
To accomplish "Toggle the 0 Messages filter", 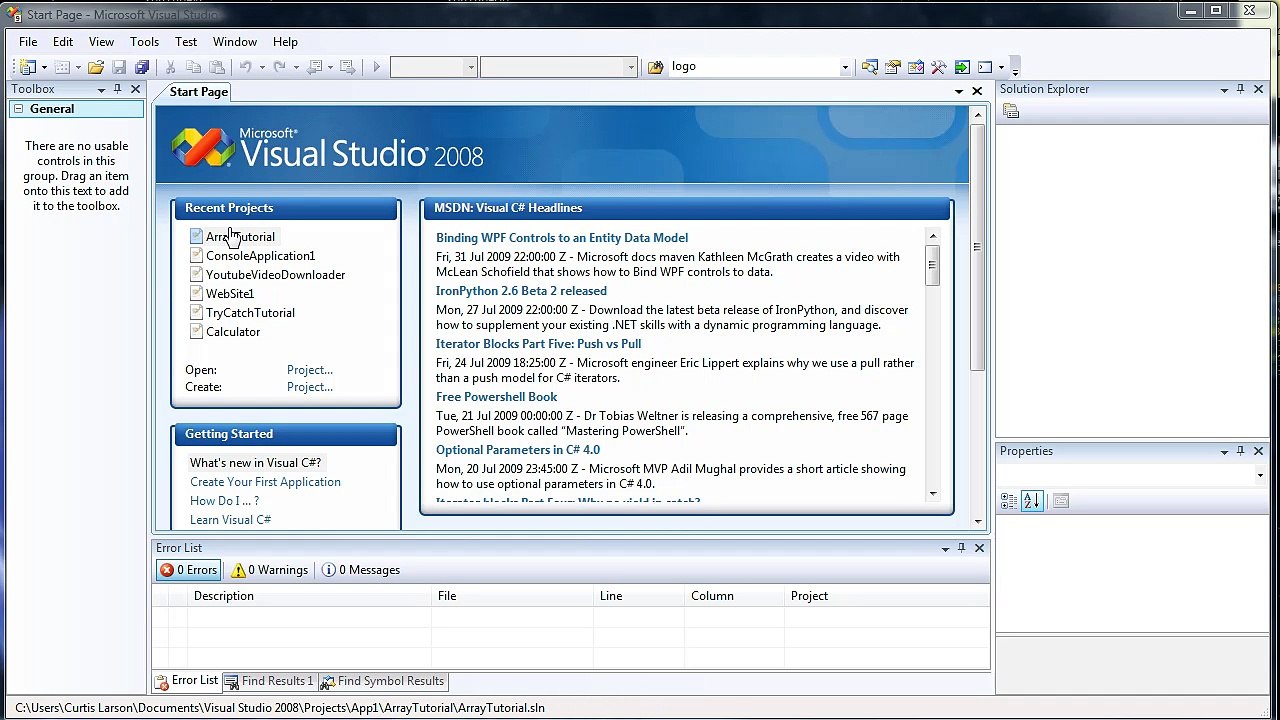I will (361, 570).
